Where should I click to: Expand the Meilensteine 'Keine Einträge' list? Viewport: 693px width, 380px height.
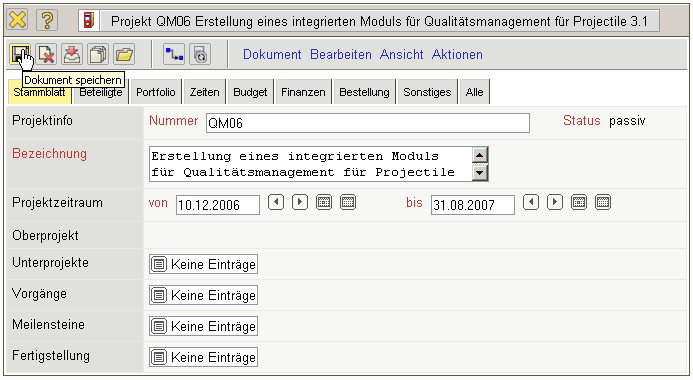(203, 326)
